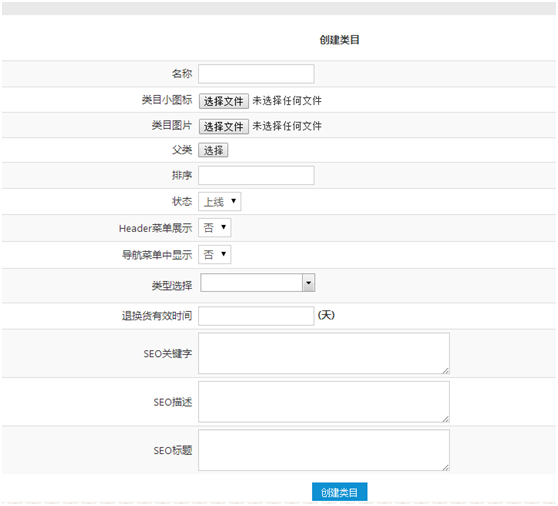Screen dimensions: 558x506
Task: Choose file for 类目小图标
Action: [223, 101]
